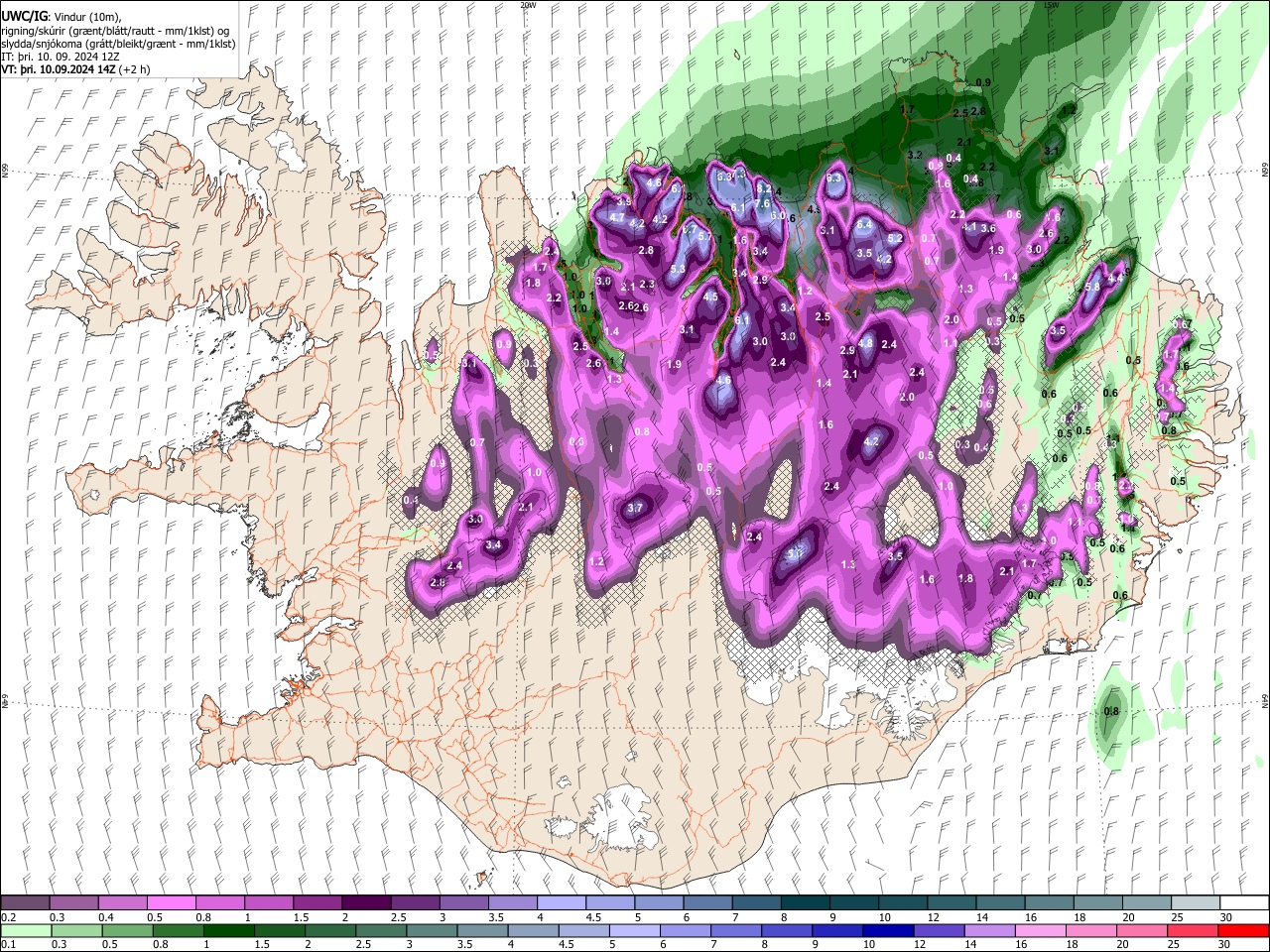Click the rain-scale blue swatch starting at 7

(x=736, y=930)
